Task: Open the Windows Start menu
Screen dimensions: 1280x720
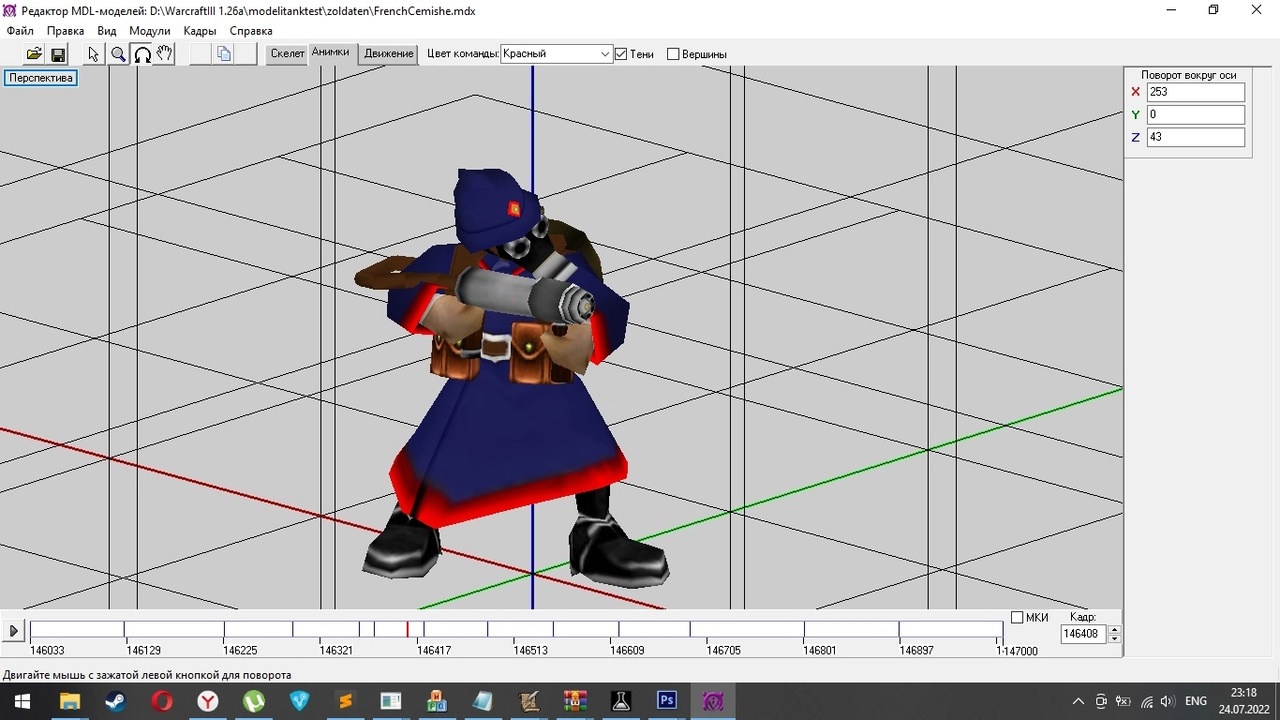Action: 21,701
